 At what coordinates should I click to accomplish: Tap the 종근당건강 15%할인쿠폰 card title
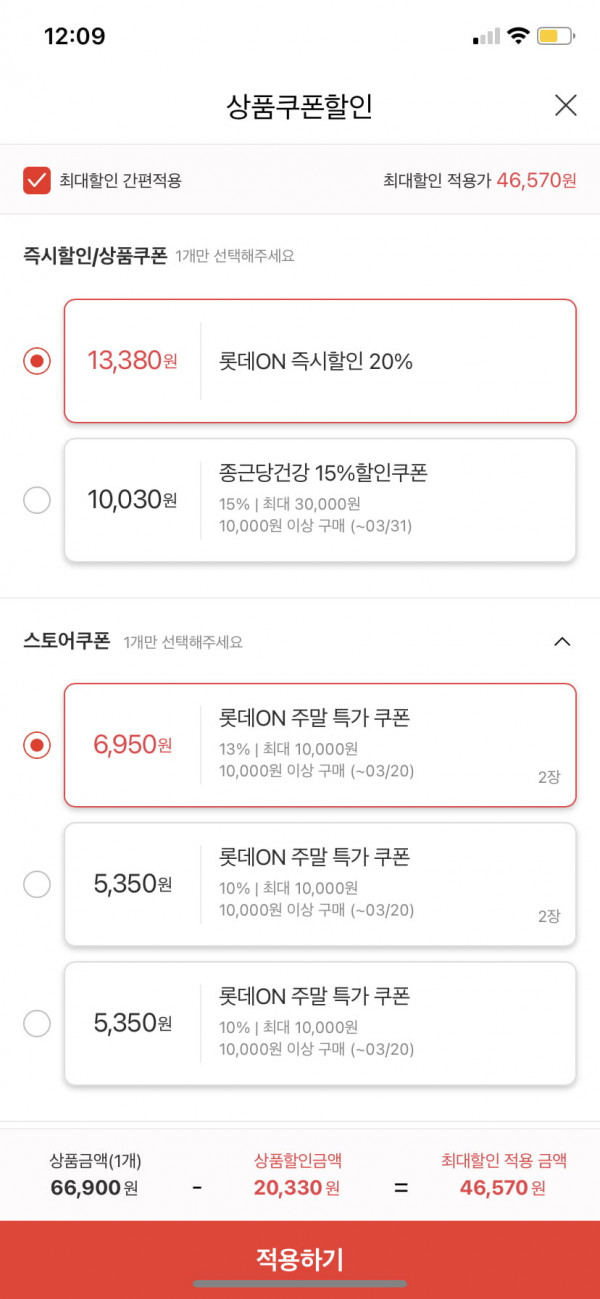[x=323, y=473]
